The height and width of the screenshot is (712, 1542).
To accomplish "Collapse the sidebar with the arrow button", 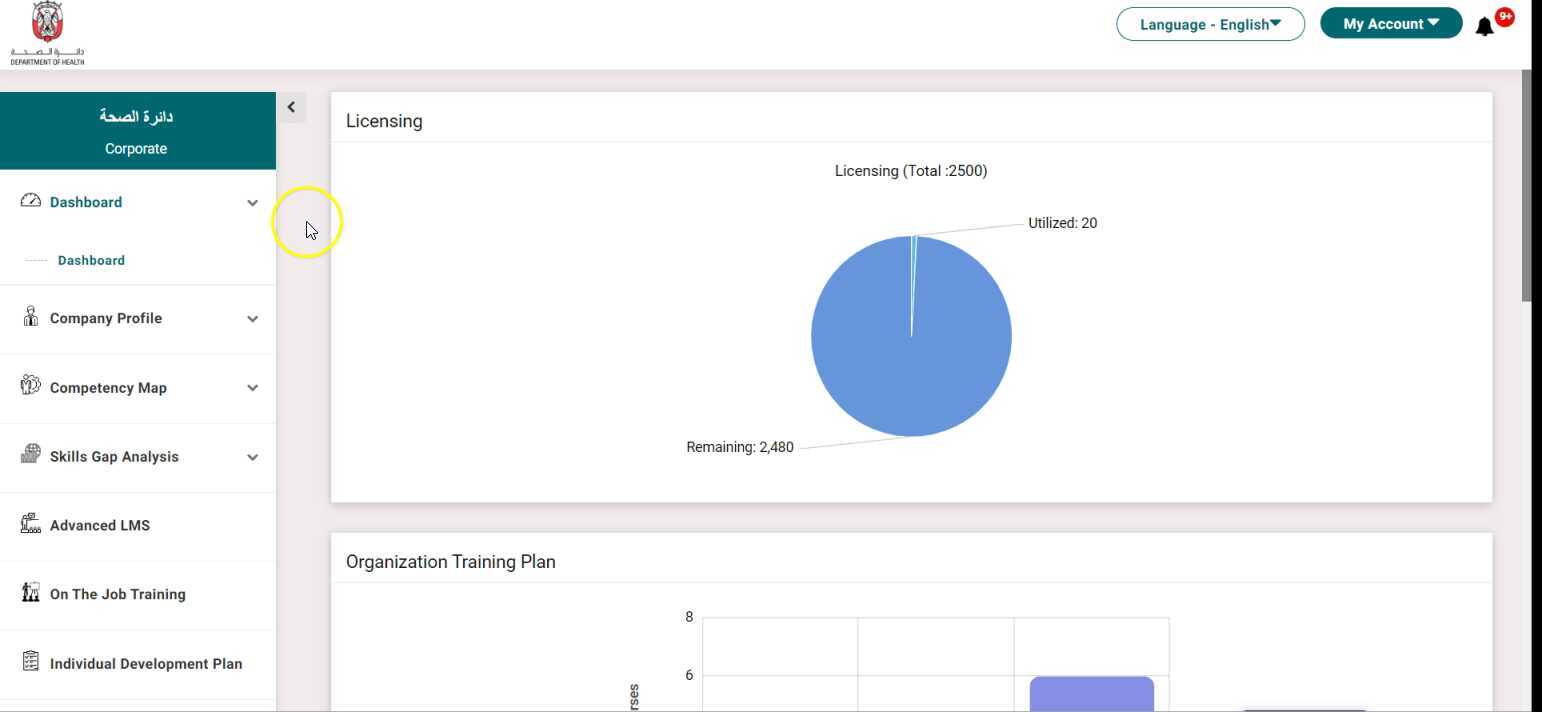I will 291,107.
